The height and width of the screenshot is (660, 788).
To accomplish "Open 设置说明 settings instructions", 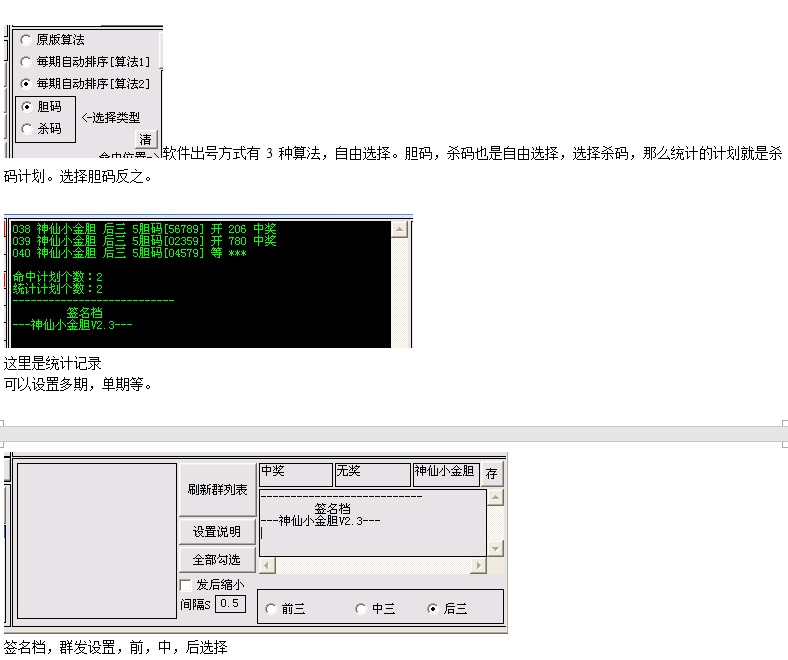I will (217, 532).
